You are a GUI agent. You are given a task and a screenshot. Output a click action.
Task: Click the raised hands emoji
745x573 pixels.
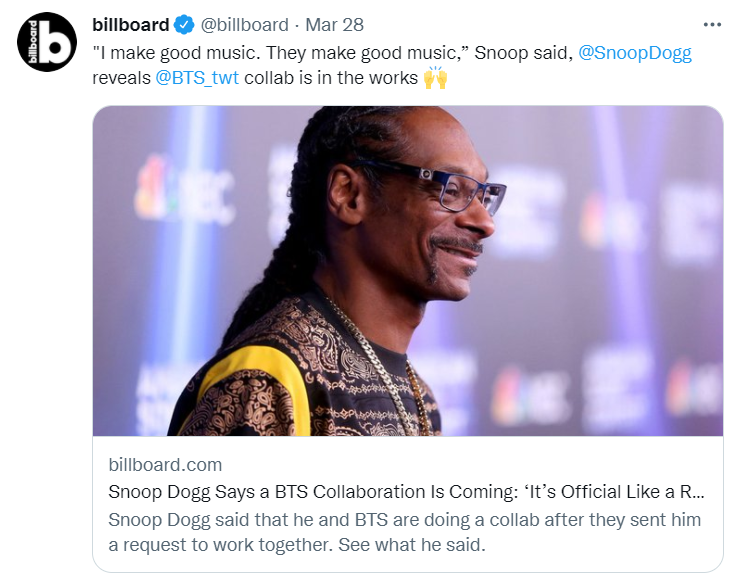coord(435,77)
